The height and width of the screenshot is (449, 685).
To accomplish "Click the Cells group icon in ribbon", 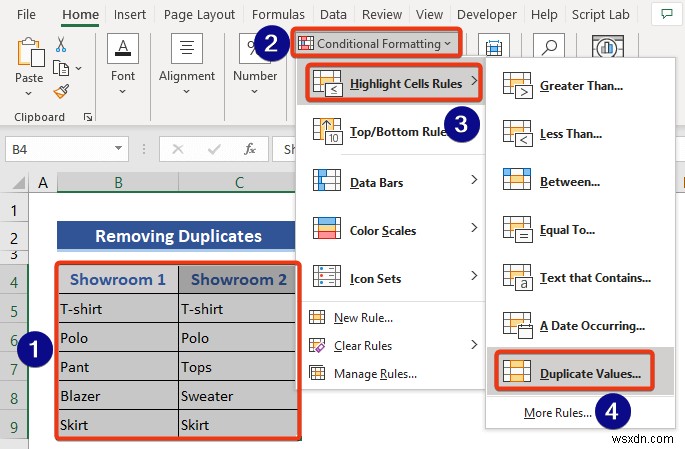I will pos(494,46).
